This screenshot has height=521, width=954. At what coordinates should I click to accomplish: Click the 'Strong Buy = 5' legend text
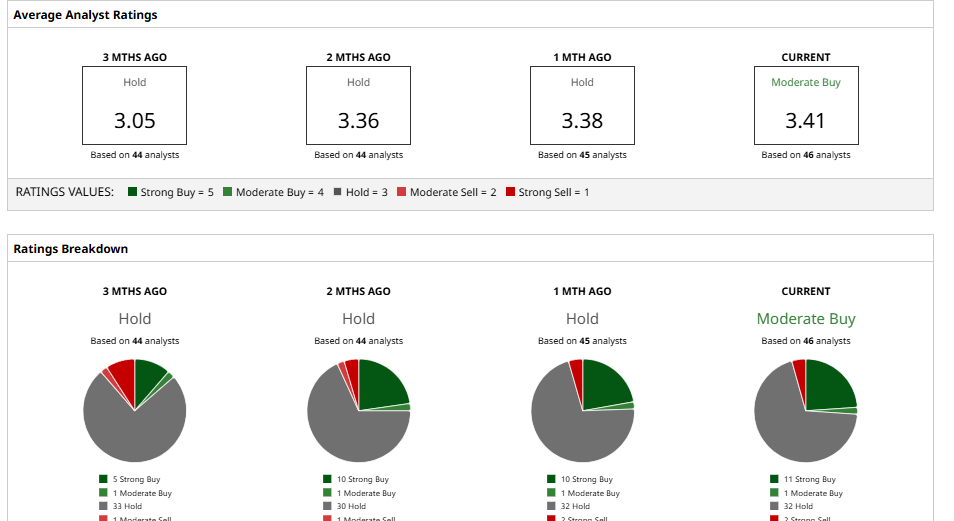click(177, 192)
